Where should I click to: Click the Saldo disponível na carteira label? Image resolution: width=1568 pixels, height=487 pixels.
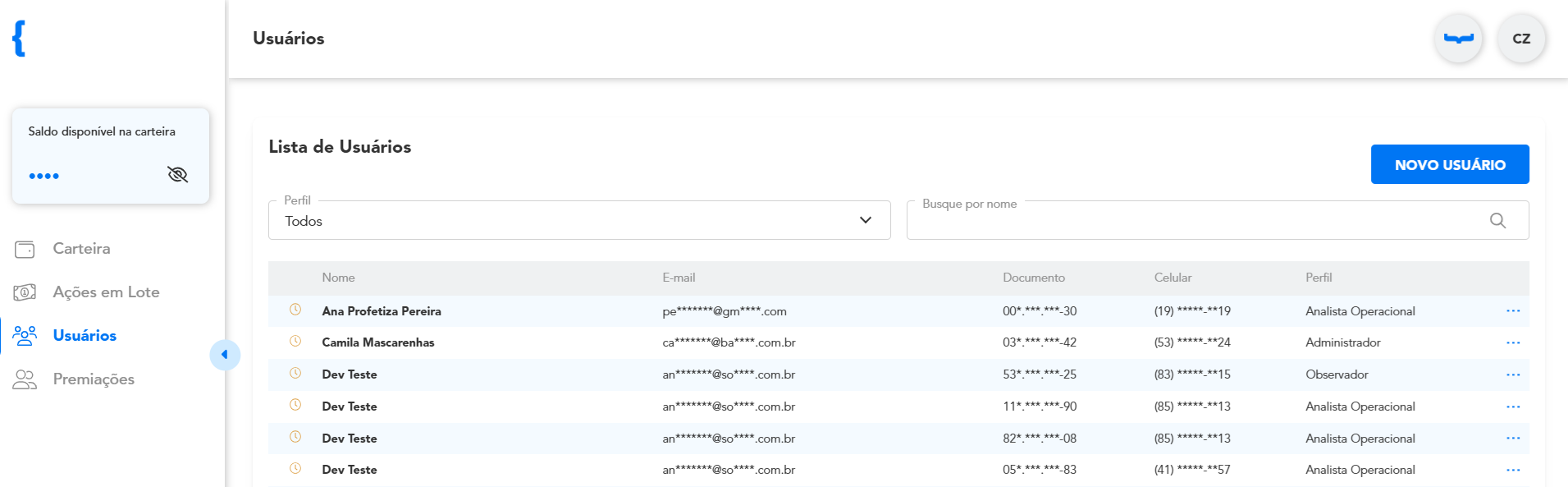point(102,131)
